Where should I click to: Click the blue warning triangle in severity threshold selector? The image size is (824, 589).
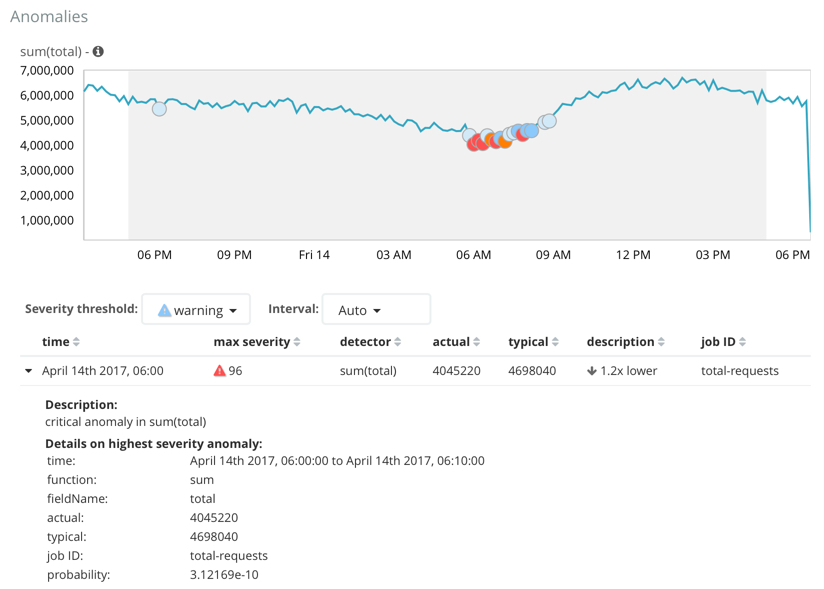(164, 309)
